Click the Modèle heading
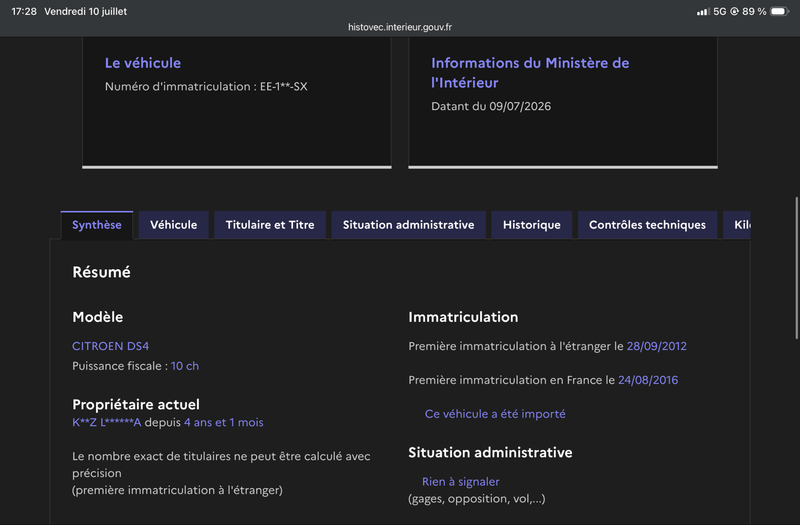Screen dimensions: 800x525 (97, 317)
